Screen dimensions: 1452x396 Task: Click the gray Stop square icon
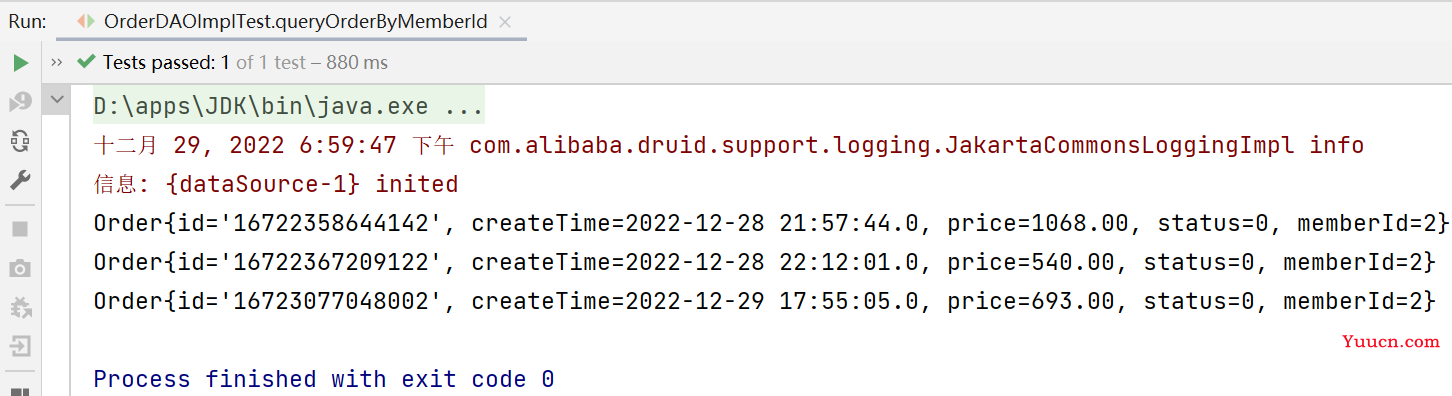pos(20,229)
